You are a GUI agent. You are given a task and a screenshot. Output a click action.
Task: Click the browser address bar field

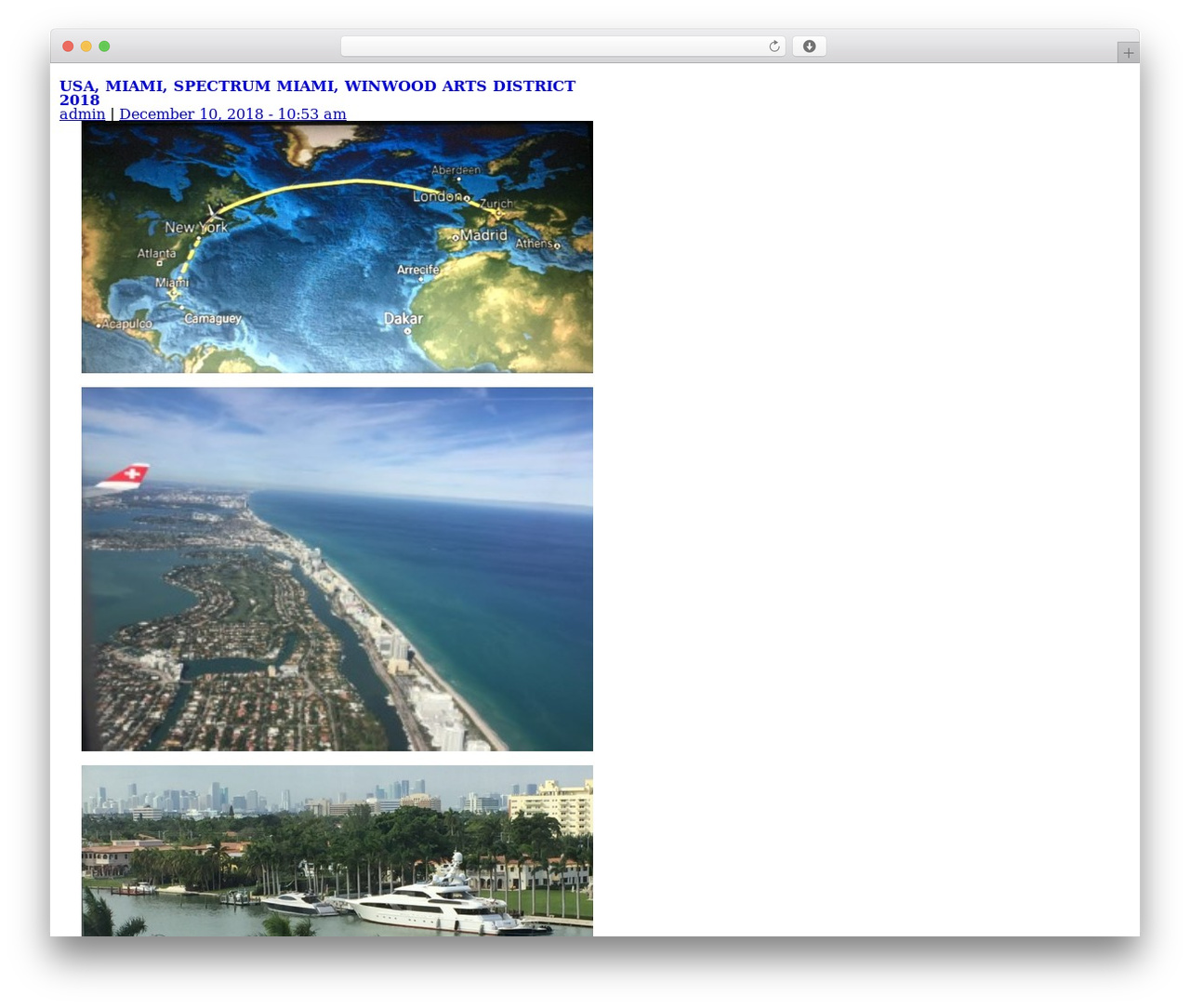point(562,46)
